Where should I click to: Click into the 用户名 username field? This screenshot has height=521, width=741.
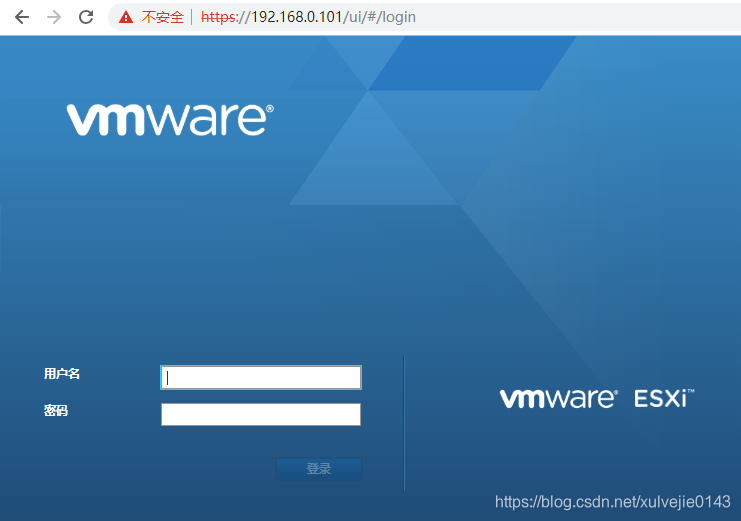coord(261,377)
